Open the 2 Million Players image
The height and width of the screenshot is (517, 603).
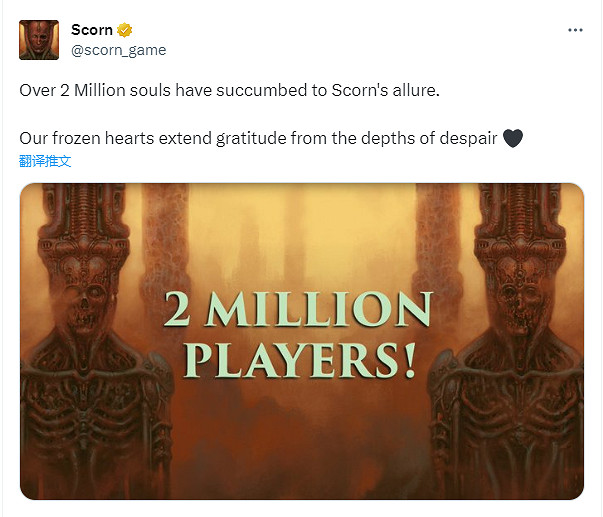coord(301,250)
